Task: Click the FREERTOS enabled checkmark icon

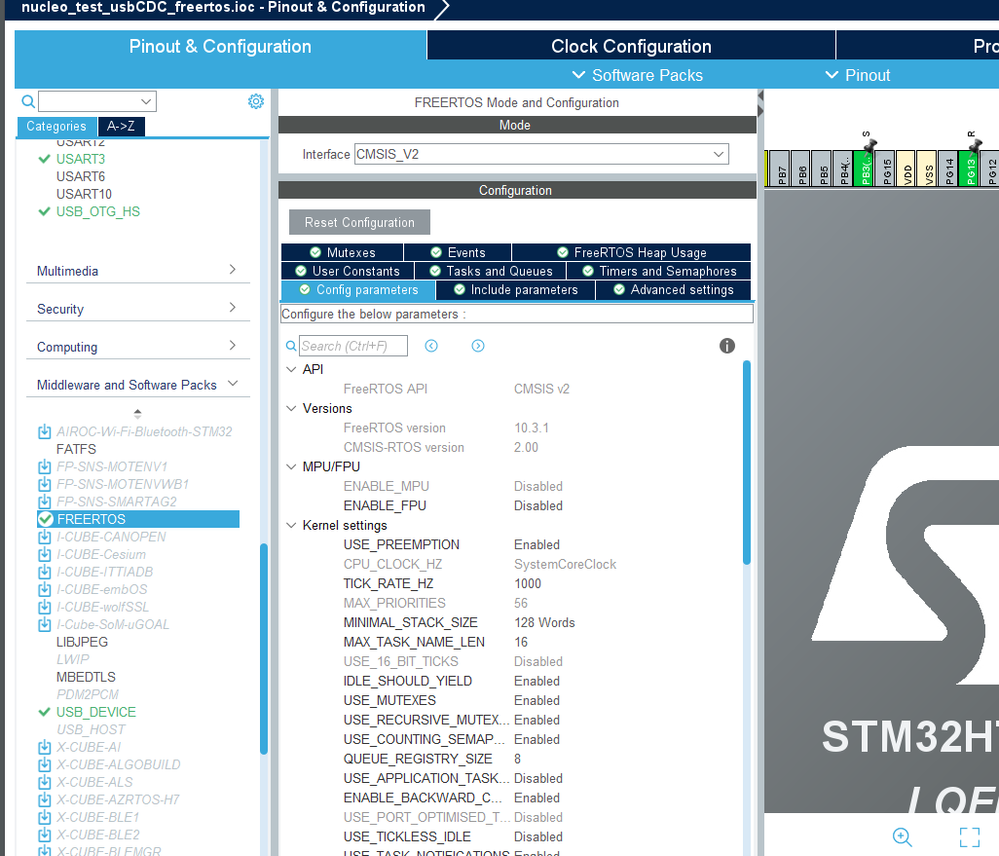Action: click(45, 519)
